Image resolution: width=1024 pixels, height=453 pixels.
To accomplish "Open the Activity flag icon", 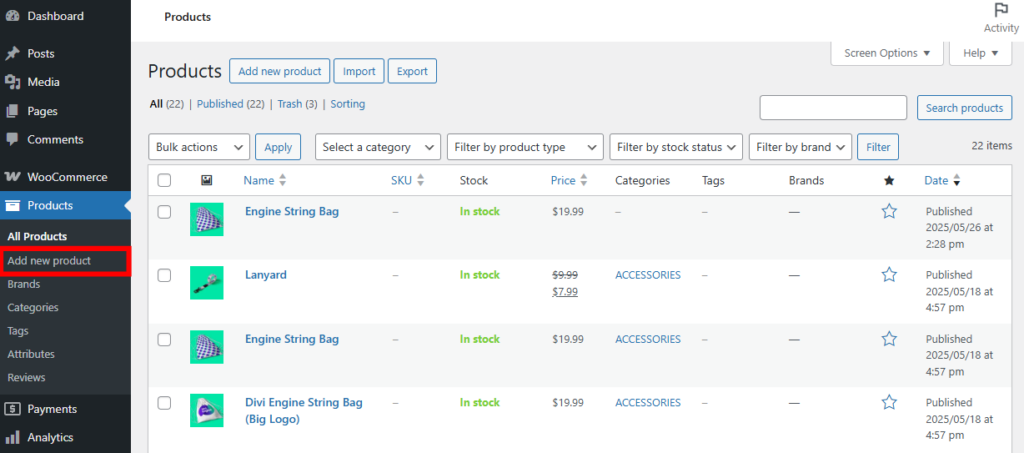I will click(1001, 11).
